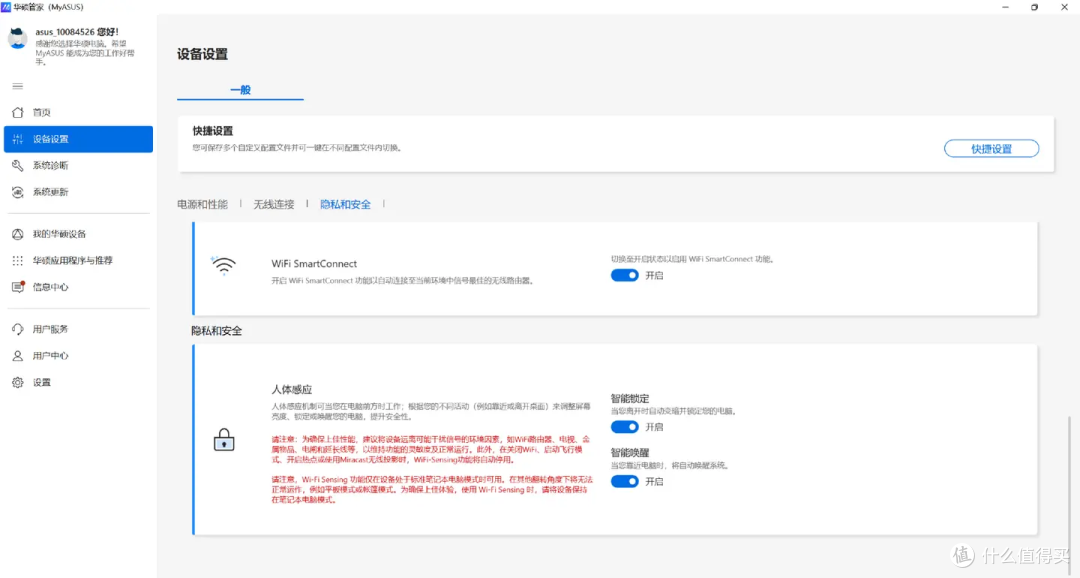This screenshot has width=1080, height=578.
Task: Open 首页 from the sidebar
Action: (x=79, y=112)
